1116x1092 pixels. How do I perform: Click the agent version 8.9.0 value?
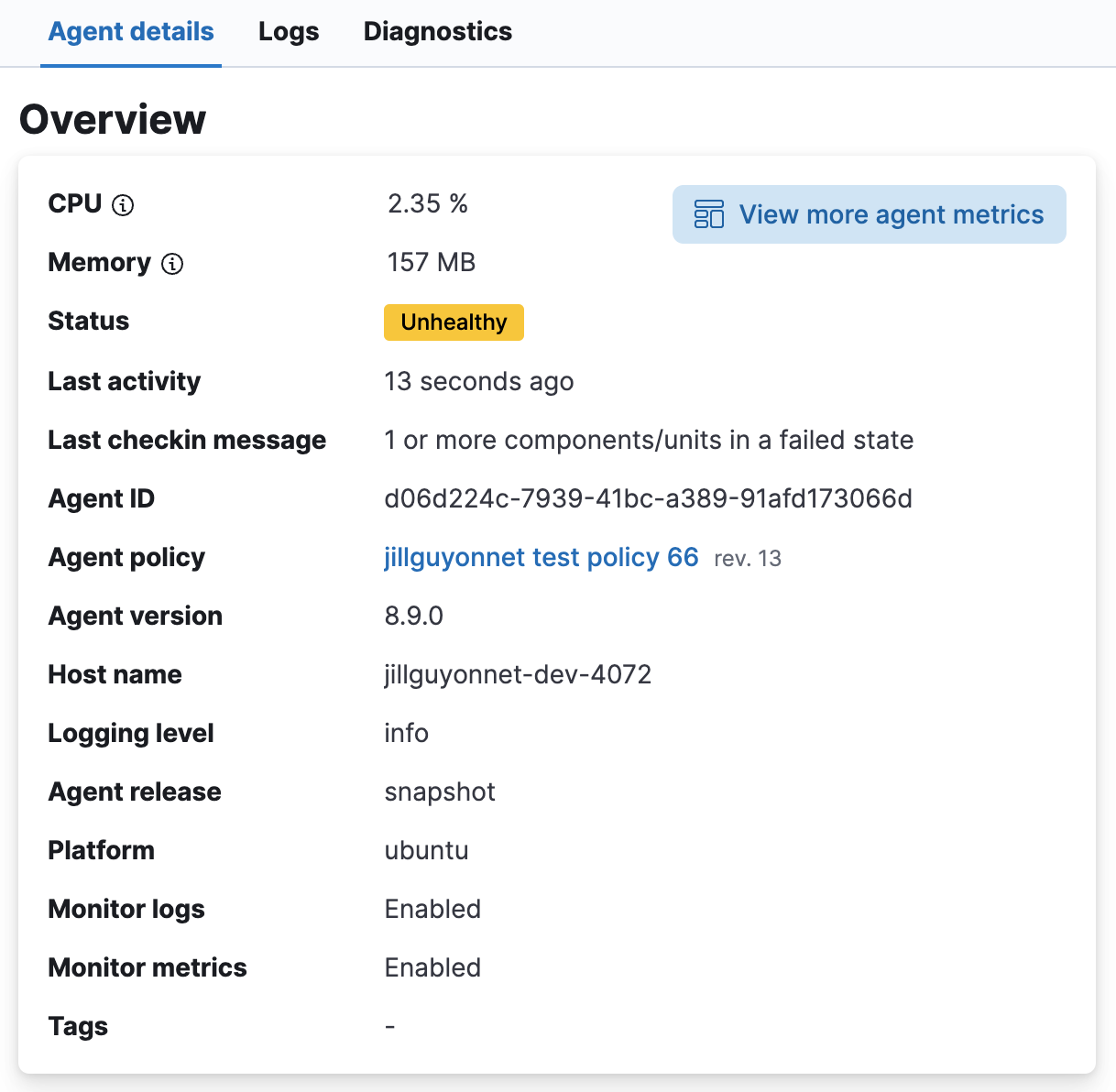tap(413, 616)
